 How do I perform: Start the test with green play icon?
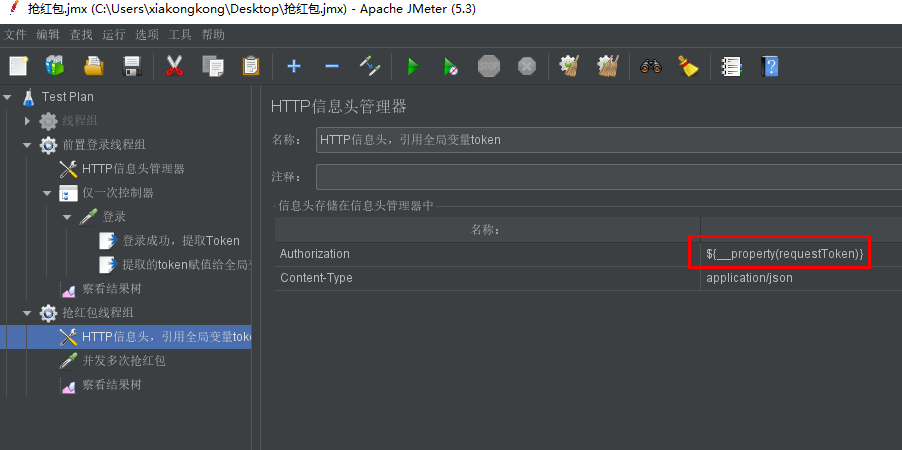[412, 66]
